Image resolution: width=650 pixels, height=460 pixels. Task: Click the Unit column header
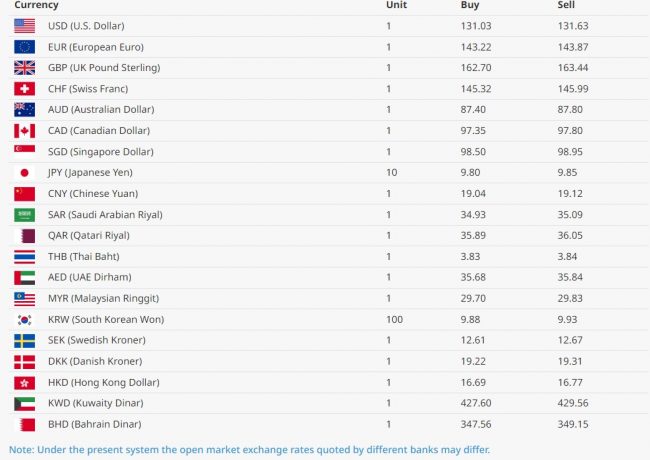tap(396, 5)
